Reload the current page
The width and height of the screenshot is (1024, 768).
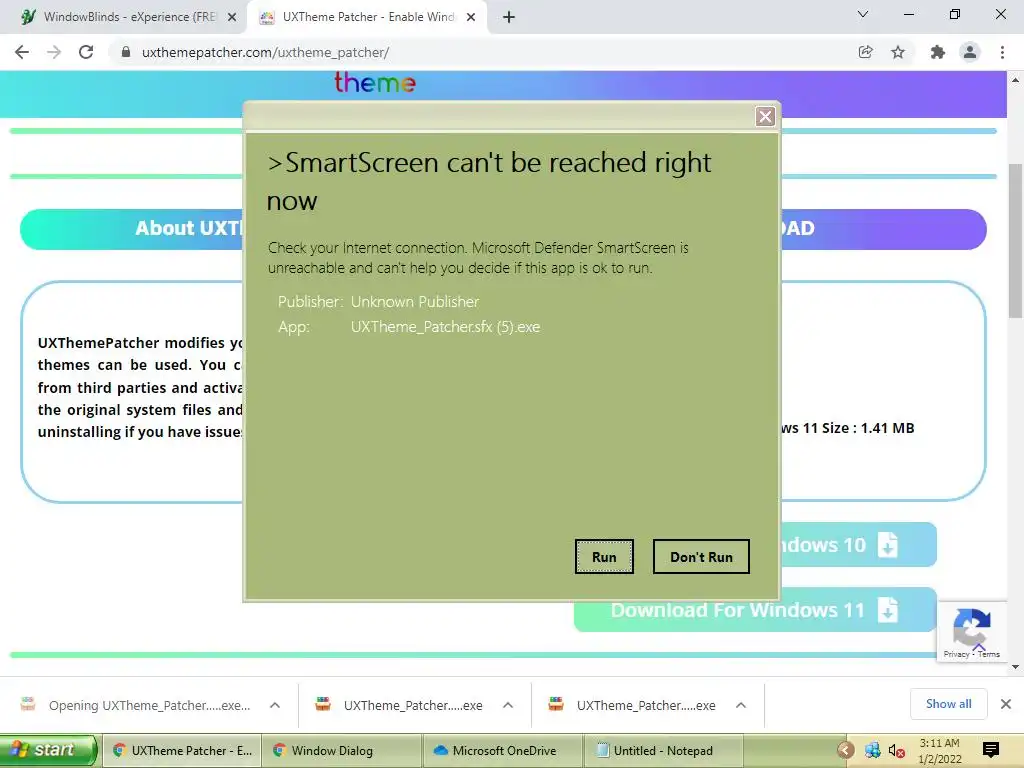[86, 52]
